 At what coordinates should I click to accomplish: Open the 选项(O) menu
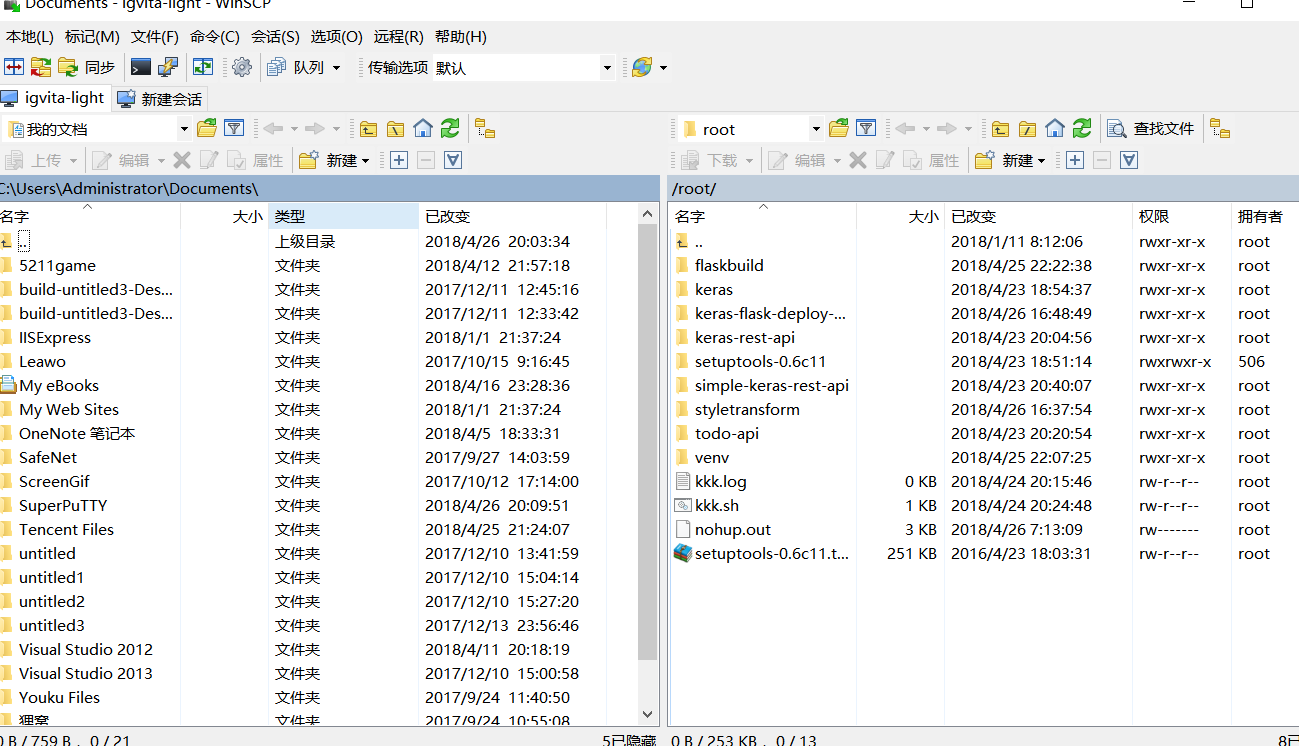click(x=337, y=37)
